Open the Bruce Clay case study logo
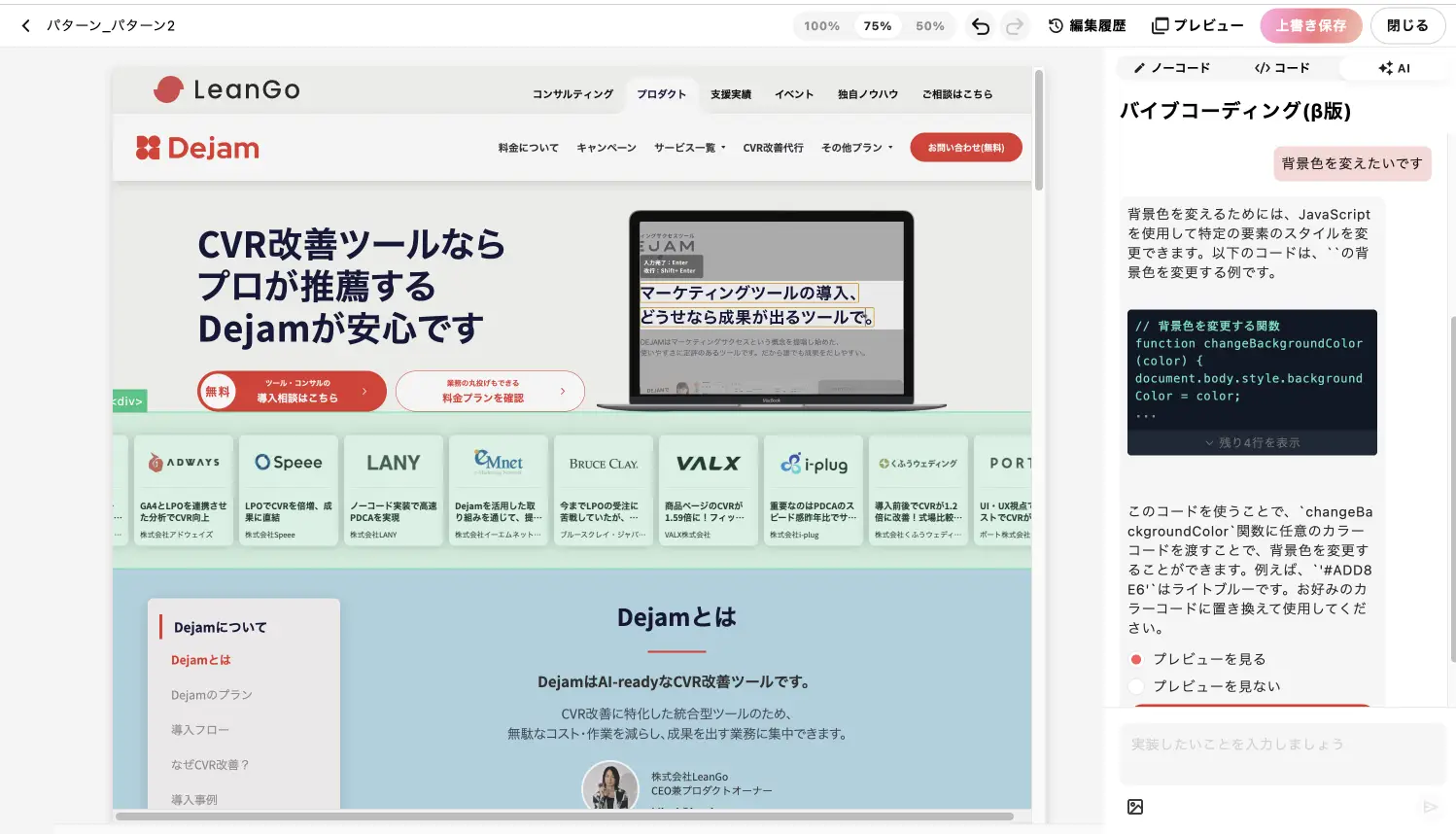 pyautogui.click(x=604, y=464)
